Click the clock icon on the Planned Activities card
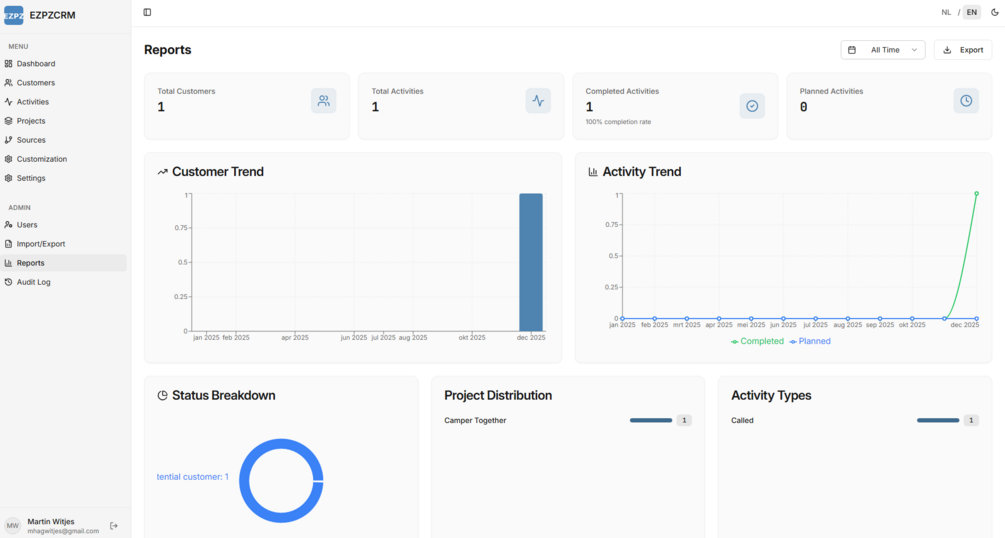1005x538 pixels. pyautogui.click(x=966, y=101)
